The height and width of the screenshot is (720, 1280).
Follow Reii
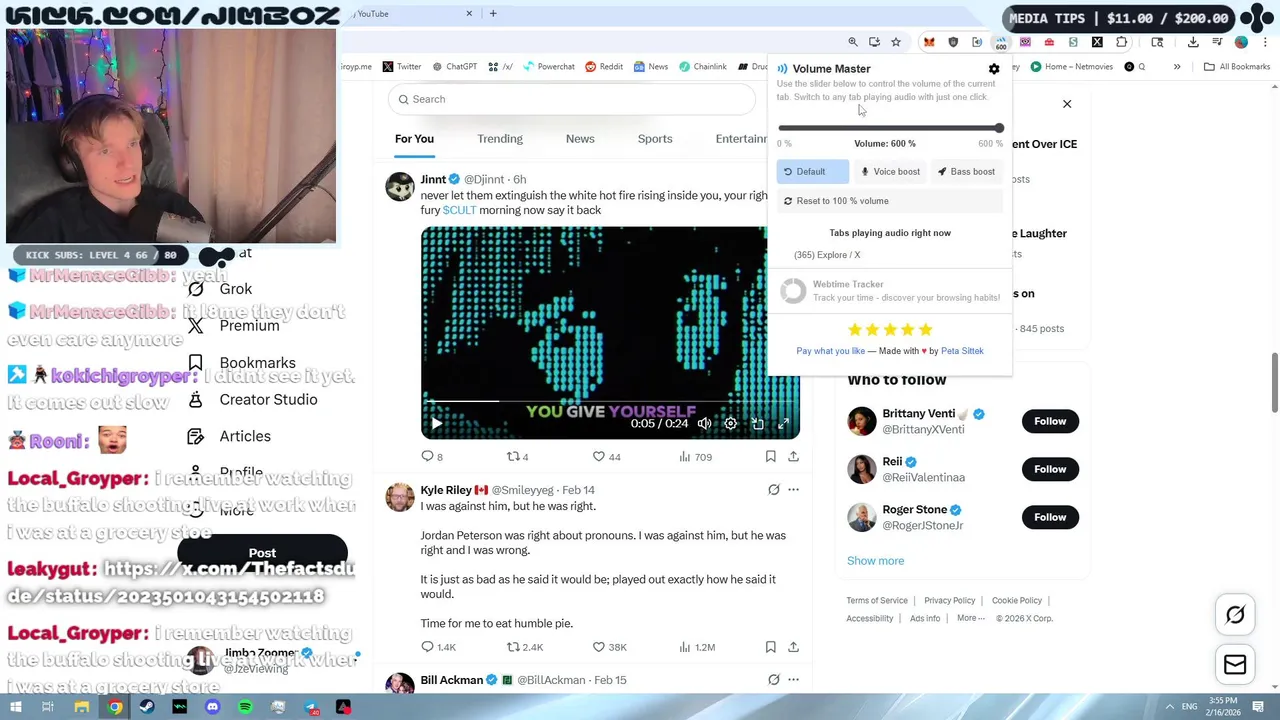pyautogui.click(x=1050, y=469)
